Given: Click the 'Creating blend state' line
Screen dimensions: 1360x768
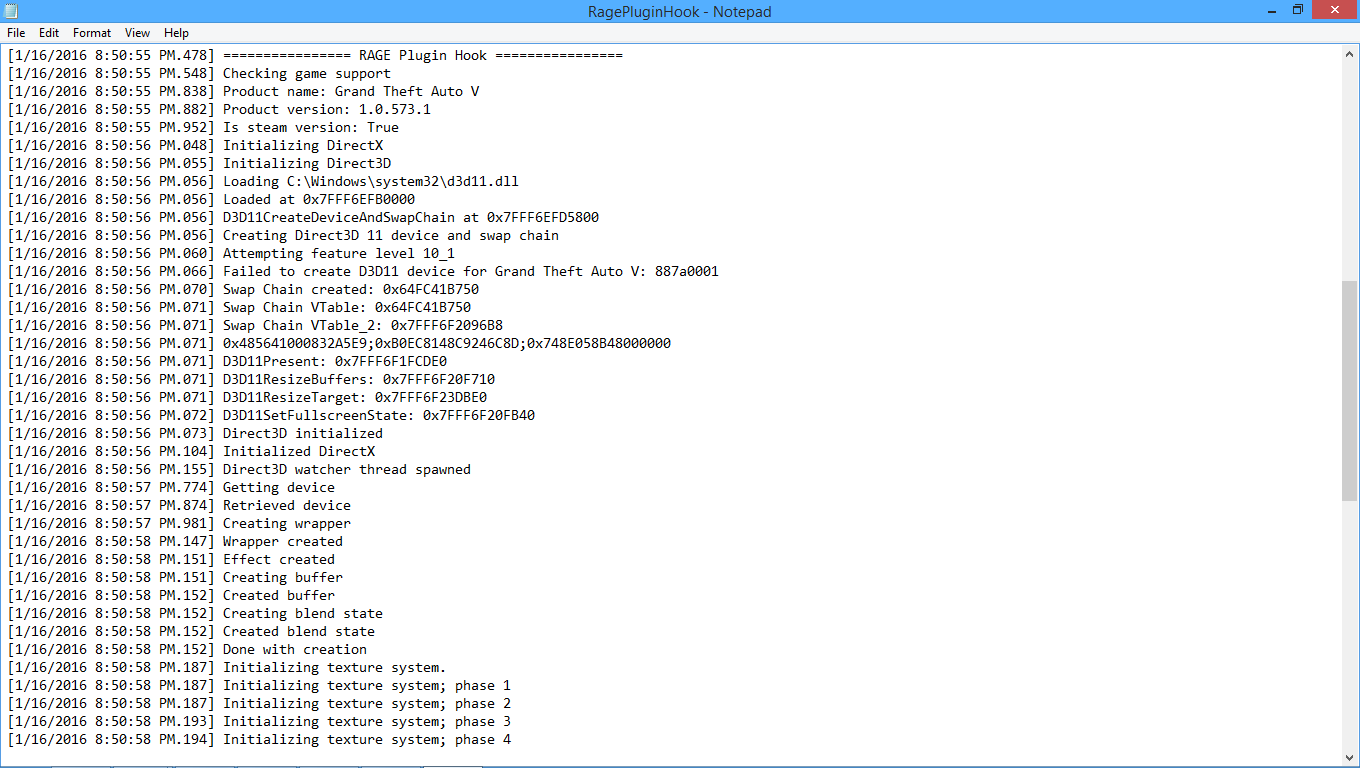Looking at the screenshot, I should (x=195, y=613).
